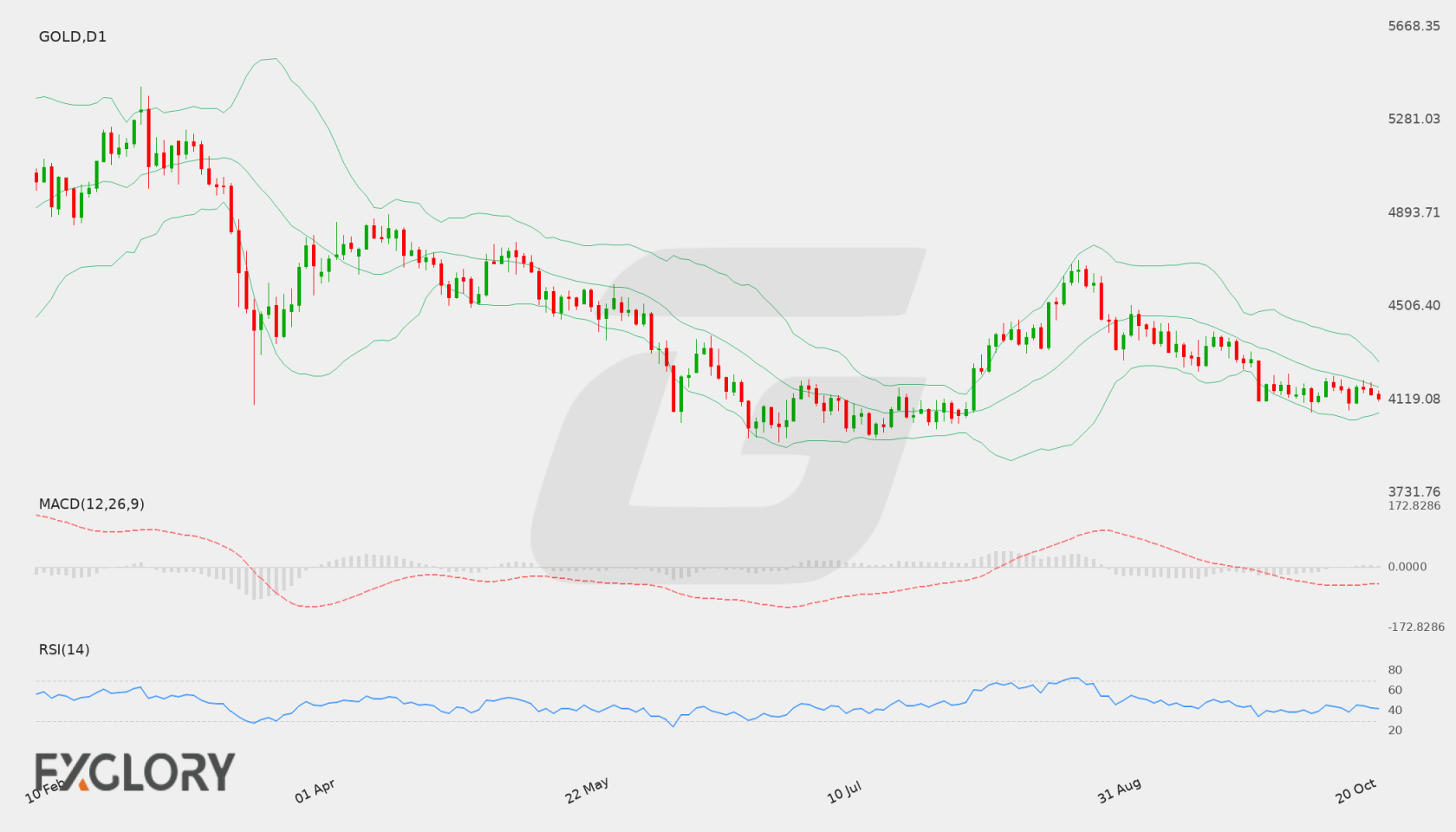1456x832 pixels.
Task: Click the MACD -172.8286 scale value
Action: 1416,627
